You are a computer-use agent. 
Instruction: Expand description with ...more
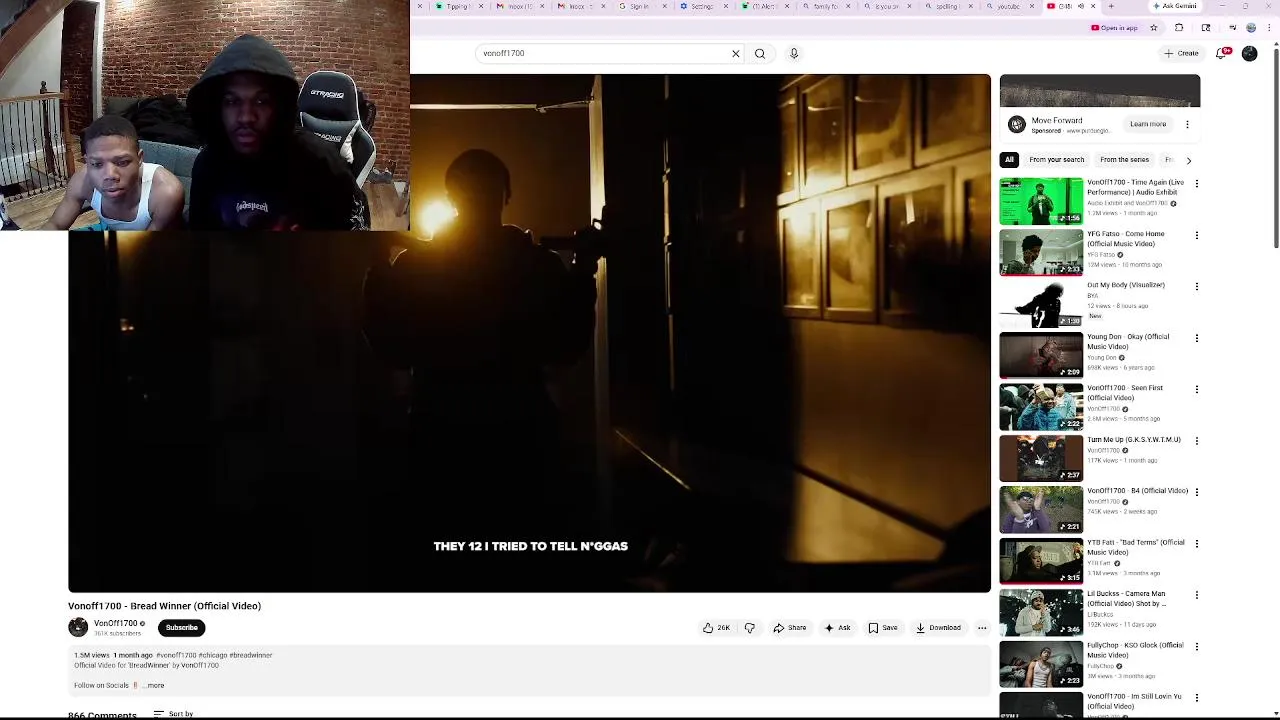[154, 685]
